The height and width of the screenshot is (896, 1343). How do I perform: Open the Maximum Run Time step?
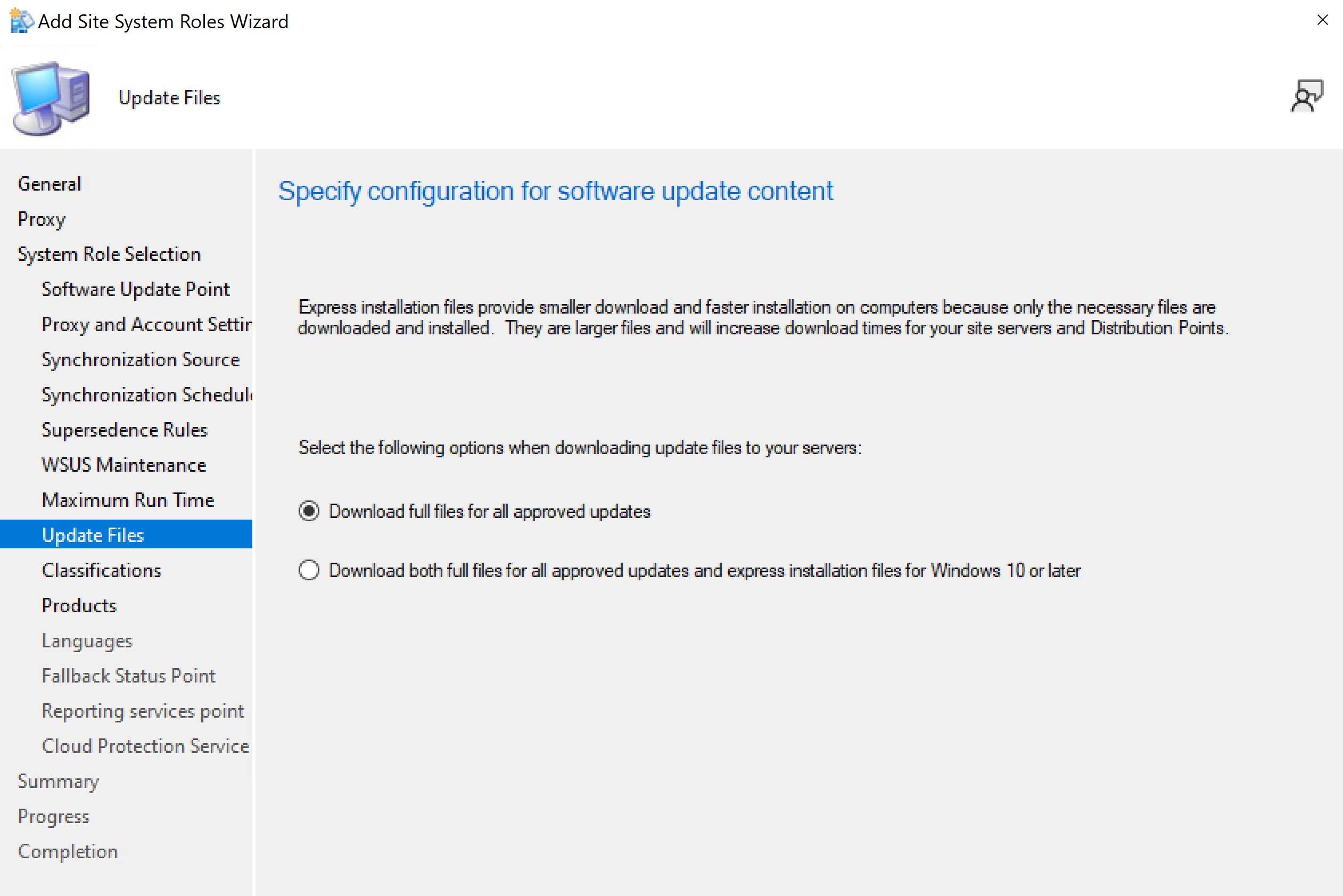tap(128, 500)
